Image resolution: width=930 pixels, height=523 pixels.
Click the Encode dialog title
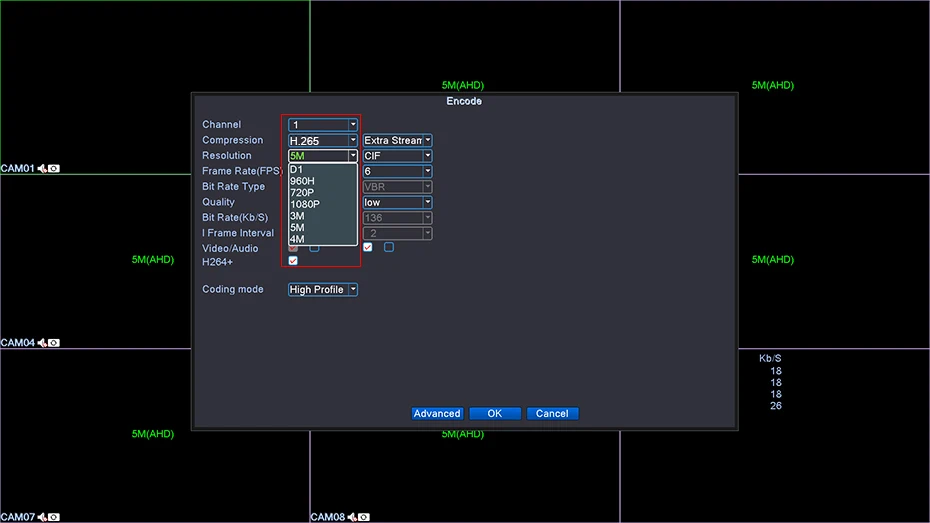(464, 101)
